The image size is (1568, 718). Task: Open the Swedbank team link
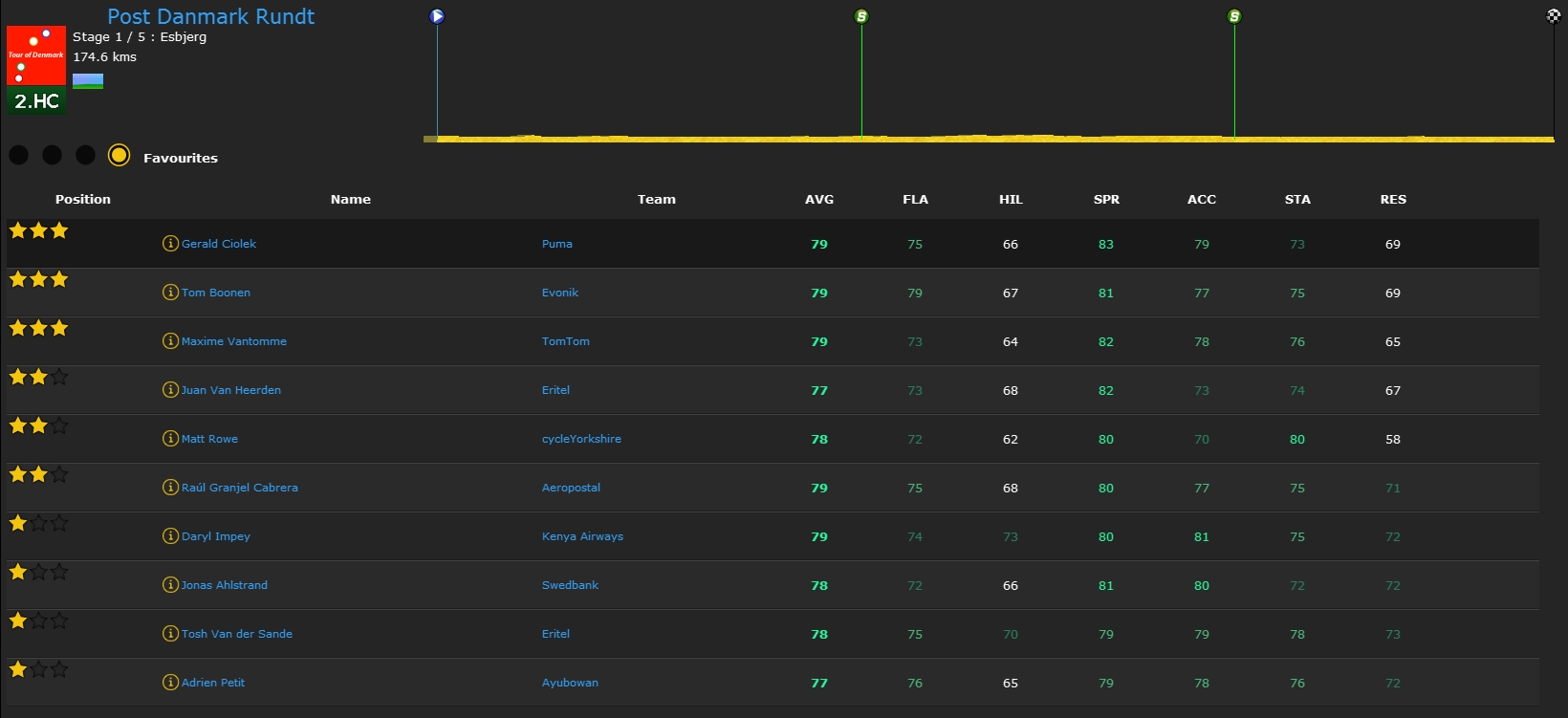click(x=570, y=585)
